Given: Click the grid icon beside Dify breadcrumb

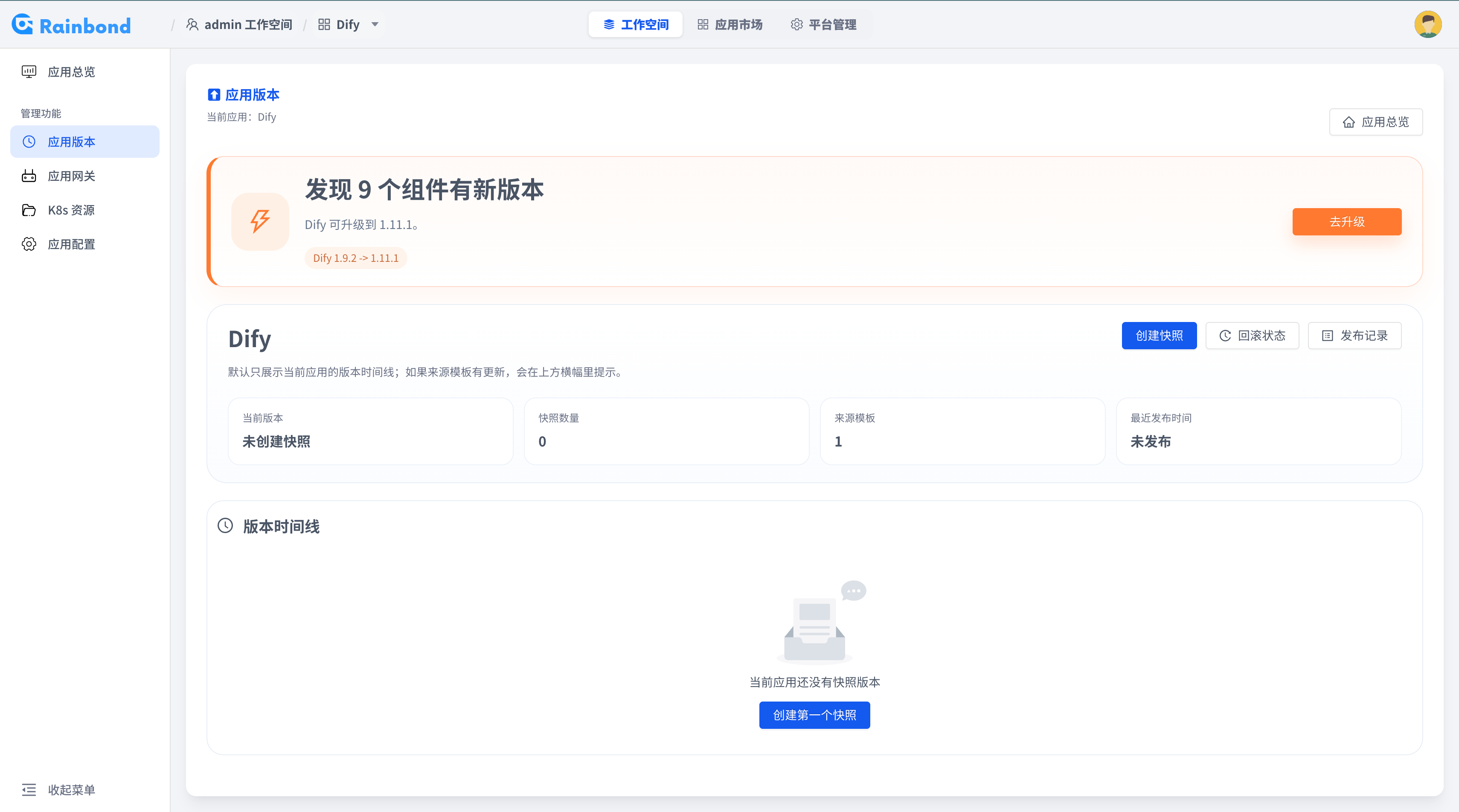Looking at the screenshot, I should 324,24.
